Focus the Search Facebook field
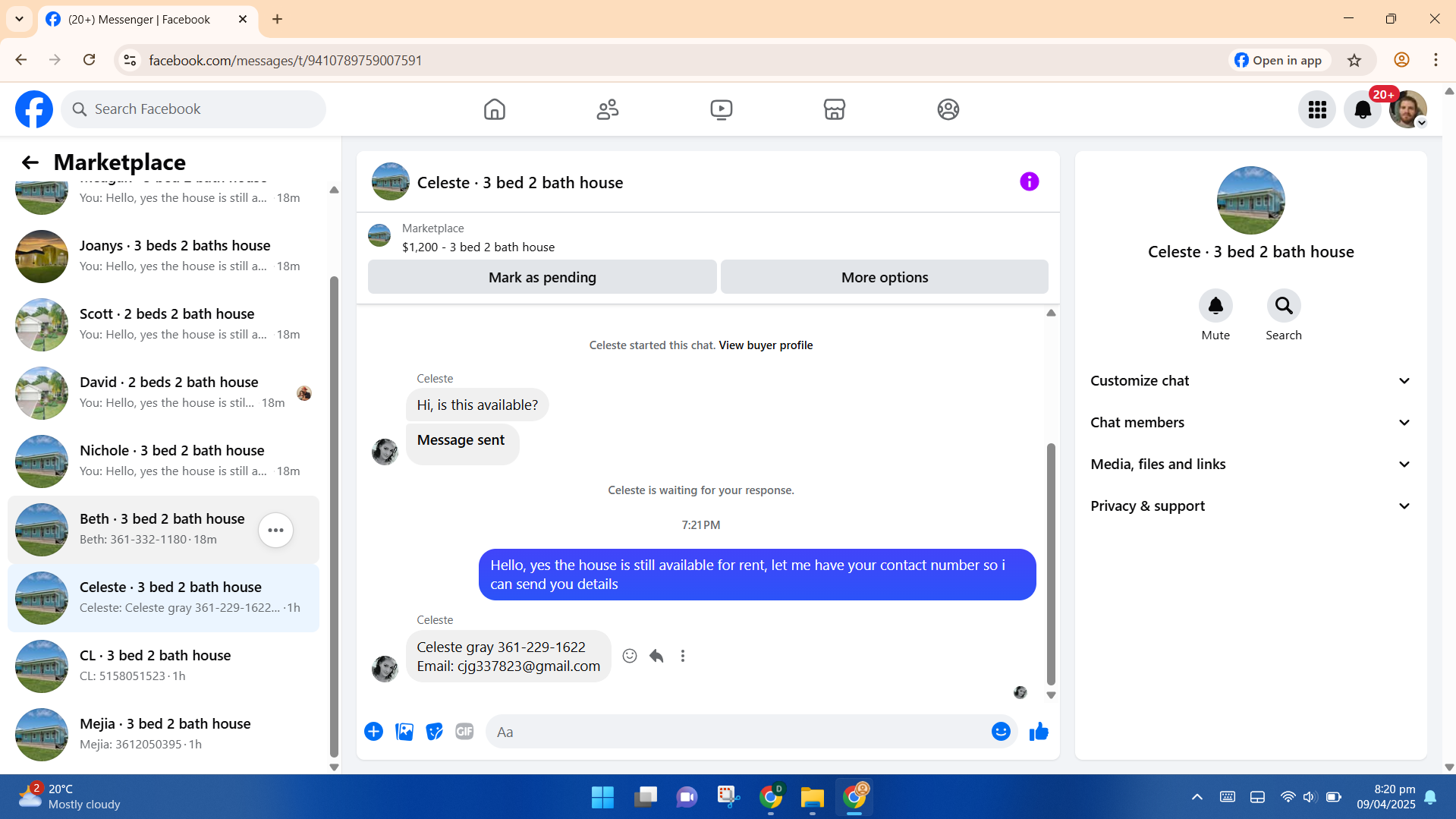The height and width of the screenshot is (819, 1456). tap(194, 109)
